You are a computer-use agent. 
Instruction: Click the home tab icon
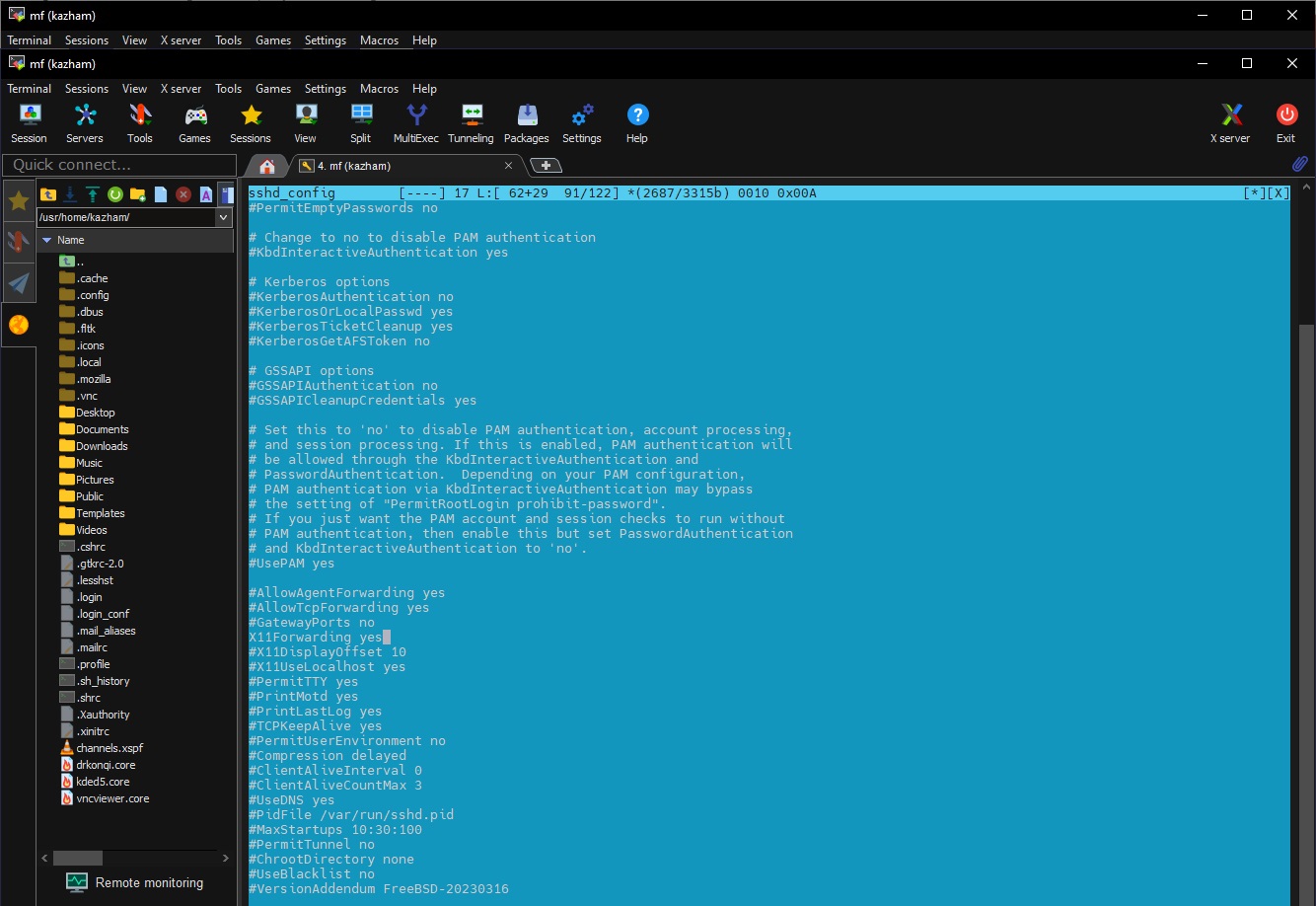pos(266,166)
